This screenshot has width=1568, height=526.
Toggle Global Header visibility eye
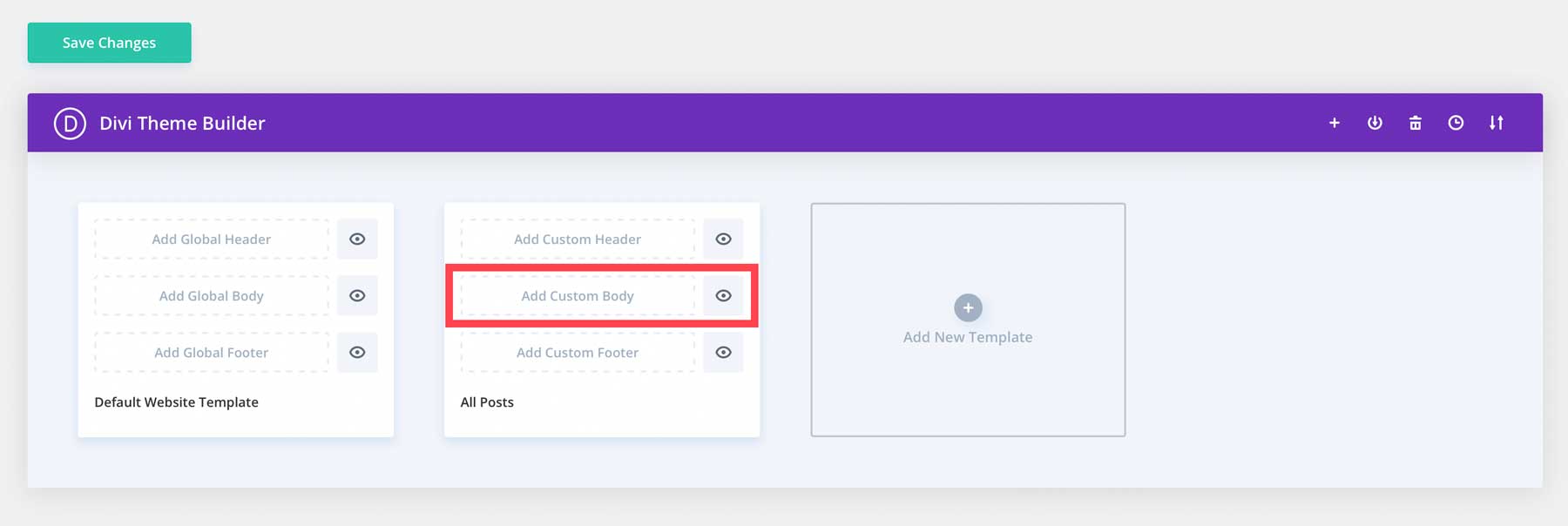(x=357, y=239)
